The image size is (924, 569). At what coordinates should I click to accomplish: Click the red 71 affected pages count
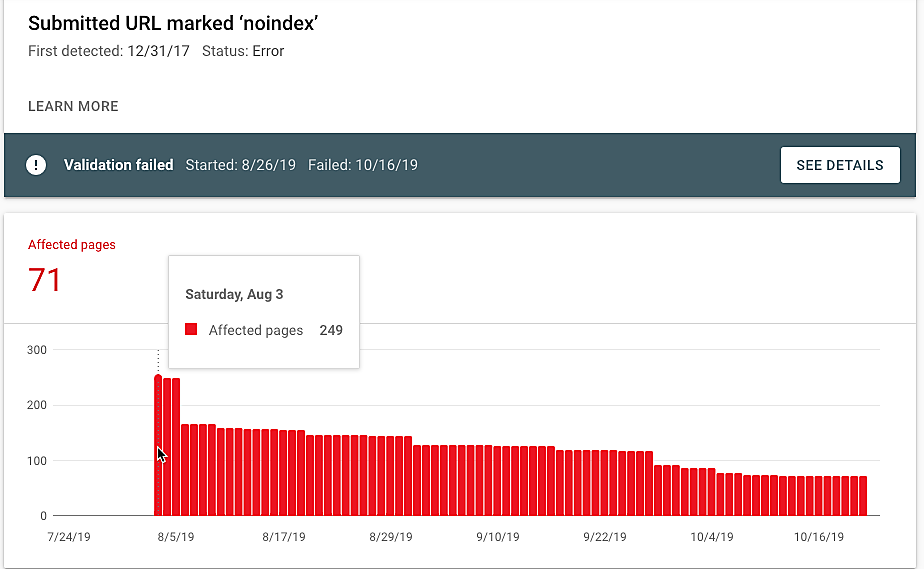click(x=45, y=280)
